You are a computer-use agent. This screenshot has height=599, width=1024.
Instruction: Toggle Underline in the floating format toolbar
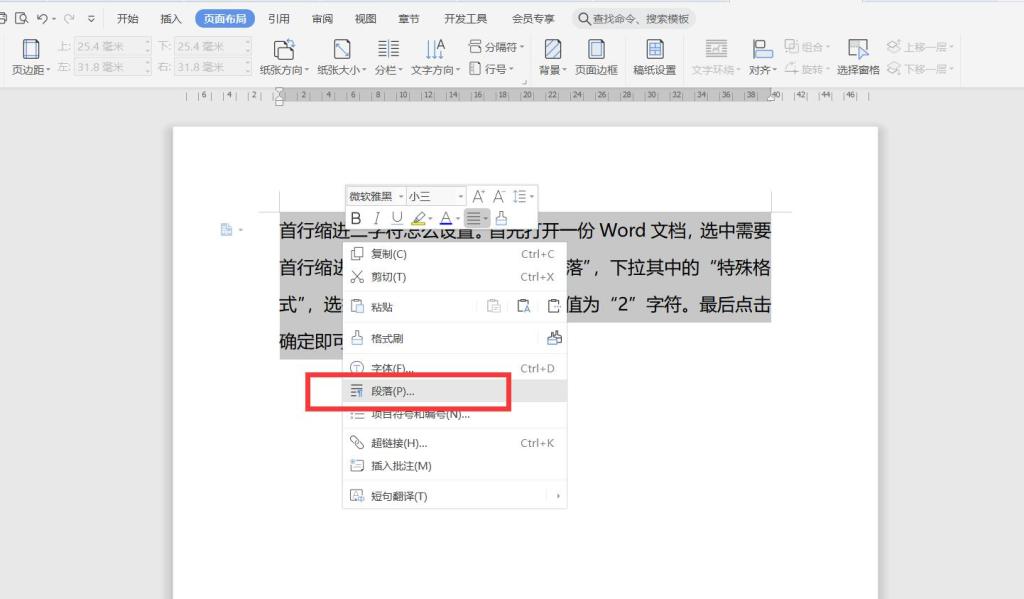tap(397, 218)
